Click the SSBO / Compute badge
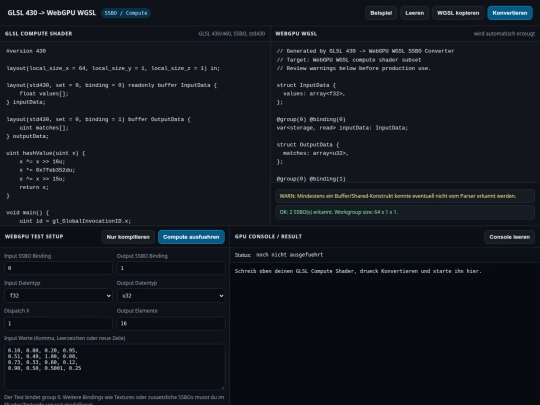540x405 pixels. tap(126, 13)
